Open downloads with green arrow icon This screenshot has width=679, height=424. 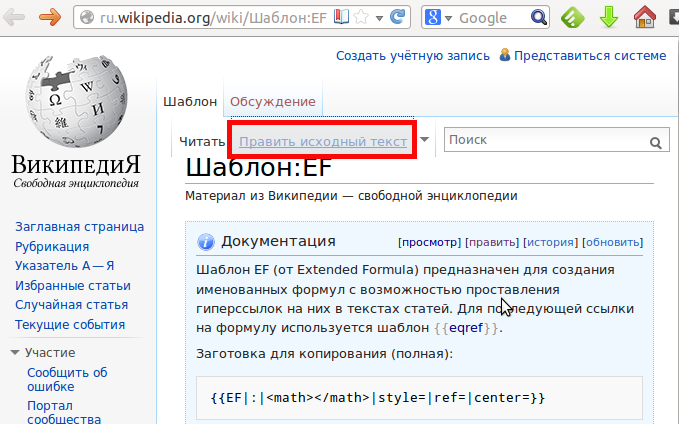pyautogui.click(x=609, y=17)
